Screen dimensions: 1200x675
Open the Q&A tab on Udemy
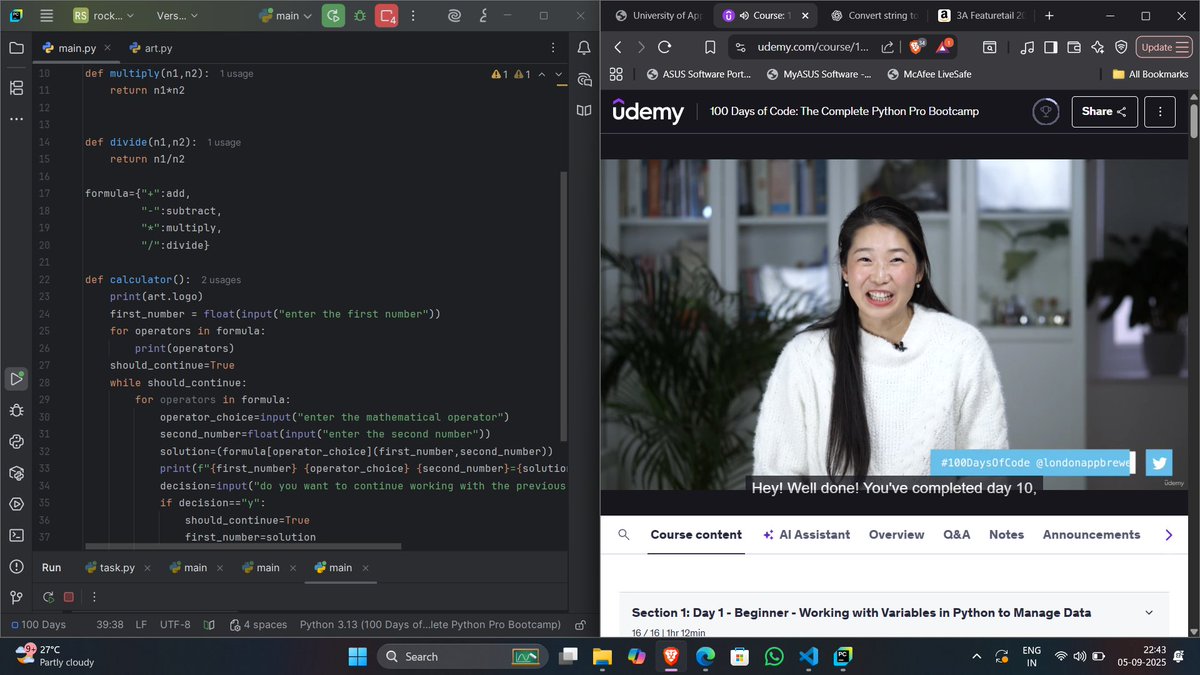[x=956, y=534]
